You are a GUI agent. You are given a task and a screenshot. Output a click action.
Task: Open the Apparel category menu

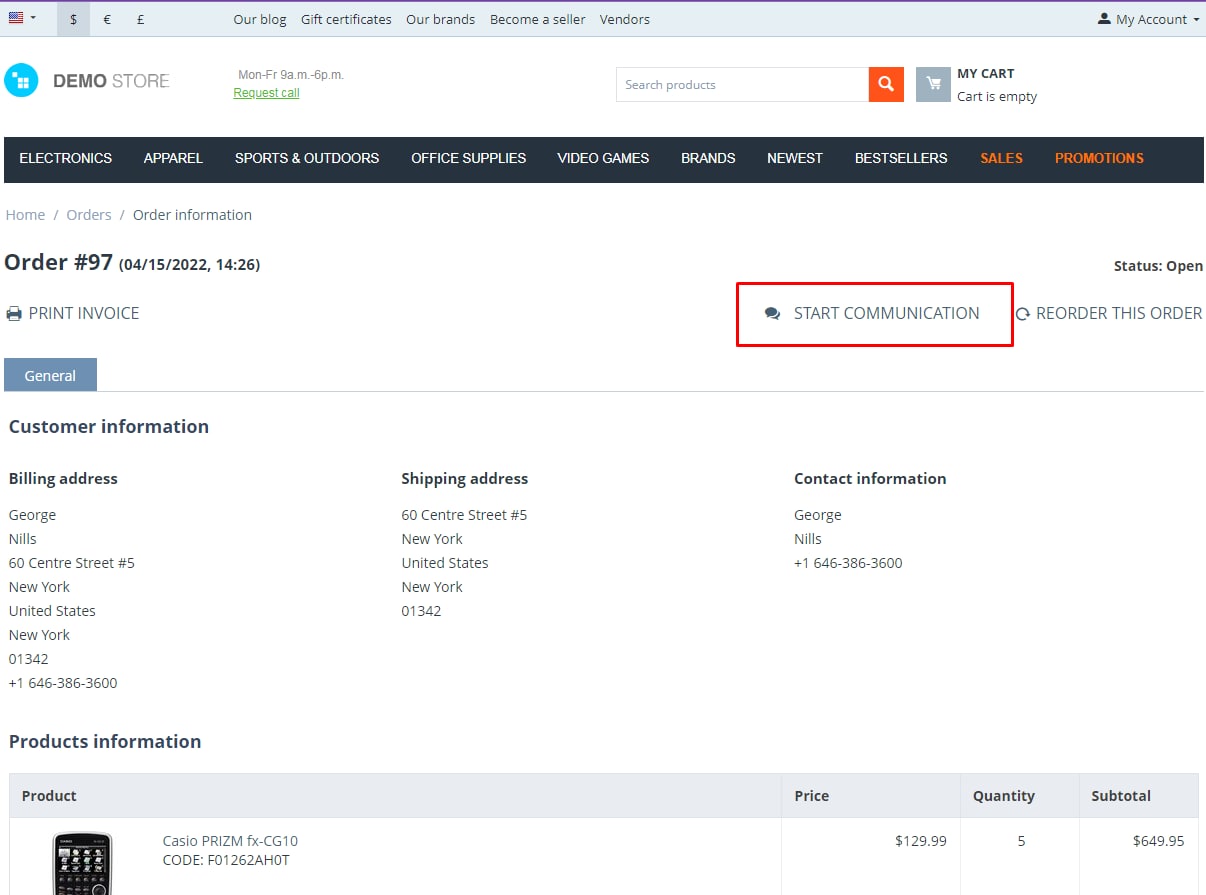[x=173, y=158]
